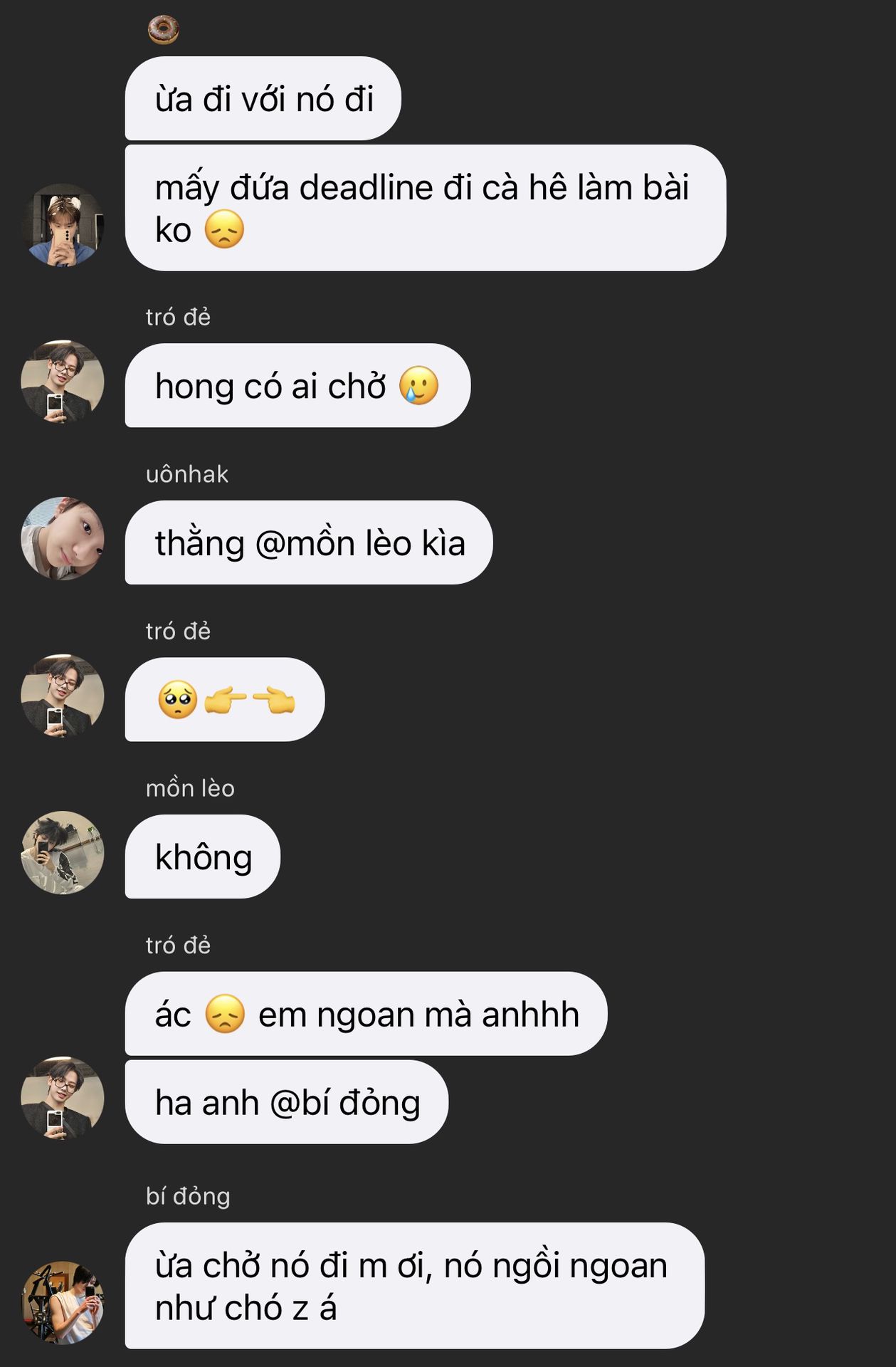Tap the message 'ừa đi với nó đi'
896x1367 pixels.
click(x=263, y=98)
